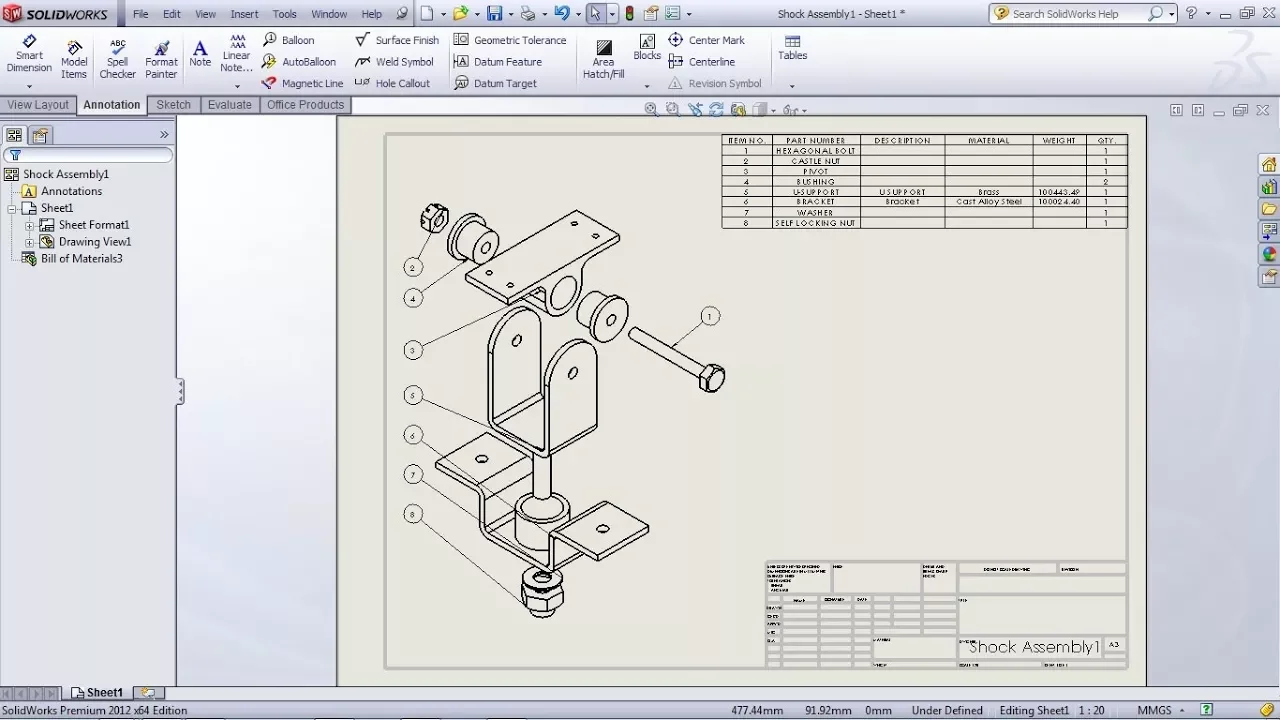Open the Tools menu
Viewport: 1280px width, 720px height.
click(x=285, y=14)
